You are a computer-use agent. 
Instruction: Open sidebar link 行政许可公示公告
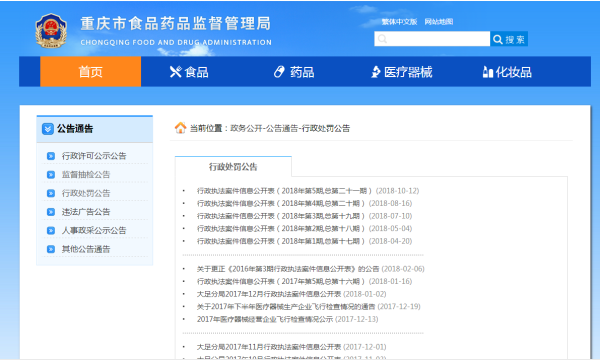click(94, 156)
